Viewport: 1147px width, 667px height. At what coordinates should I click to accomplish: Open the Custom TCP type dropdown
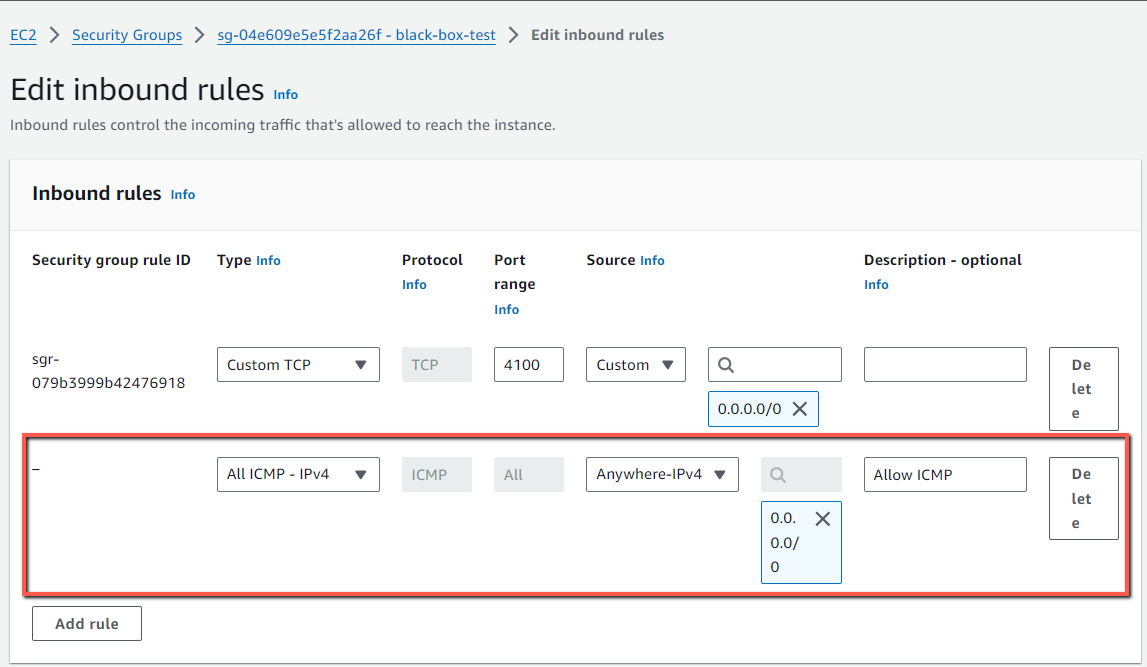(298, 364)
